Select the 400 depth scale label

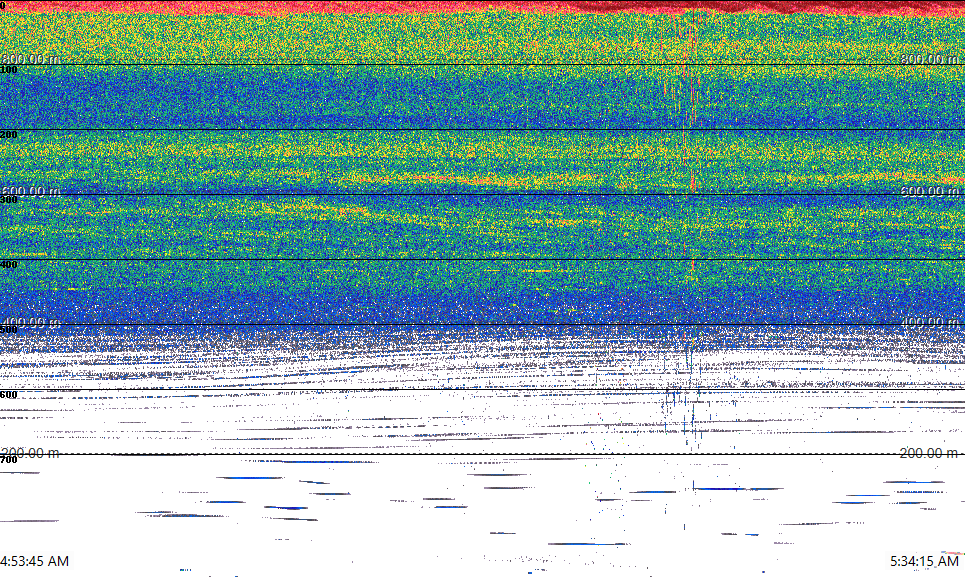click(x=9, y=265)
